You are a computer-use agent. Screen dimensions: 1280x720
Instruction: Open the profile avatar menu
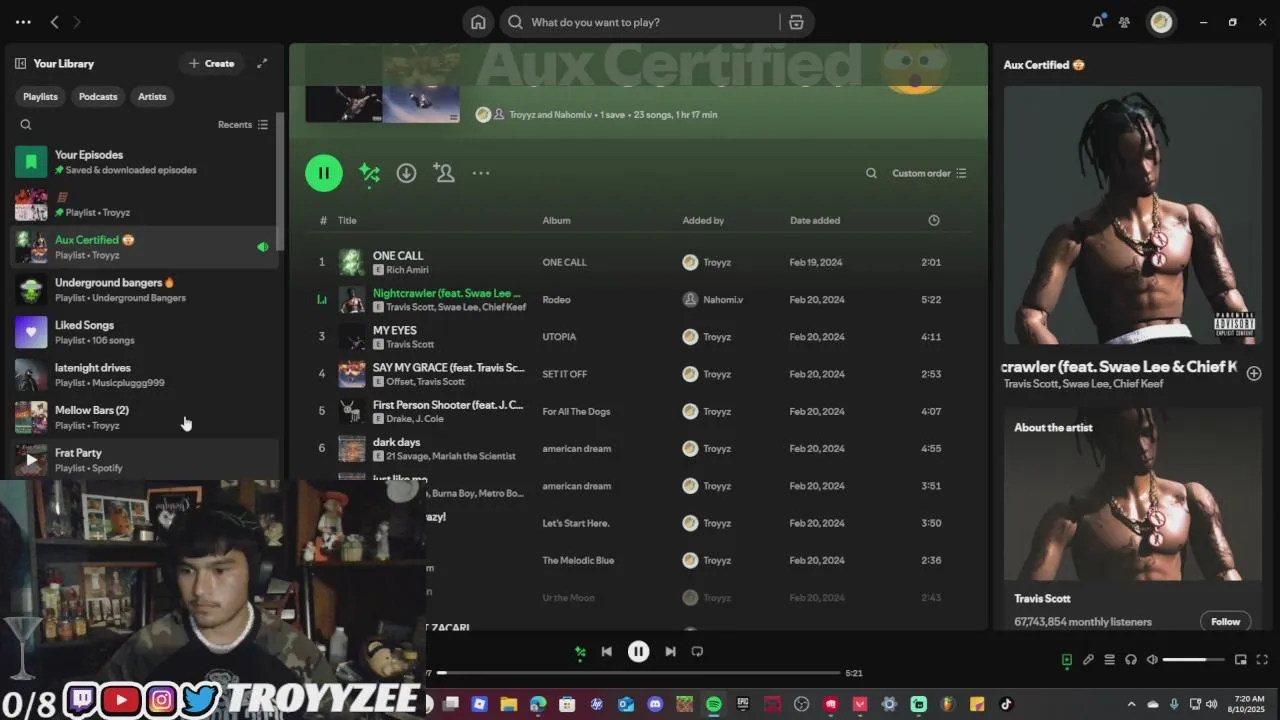coord(1161,22)
